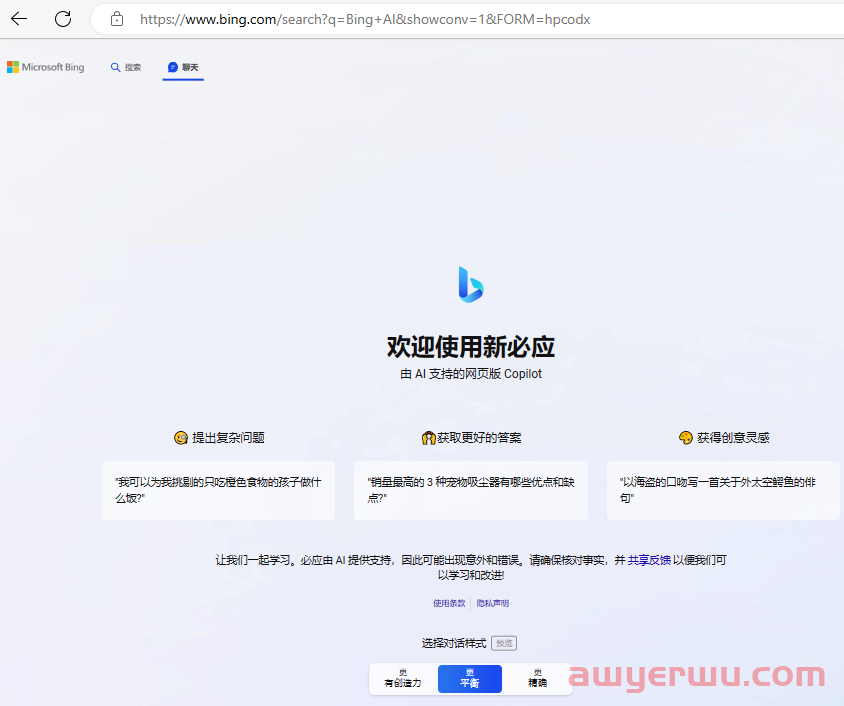Click the 选择对话样式 label
Image resolution: width=844 pixels, height=706 pixels.
[x=454, y=643]
